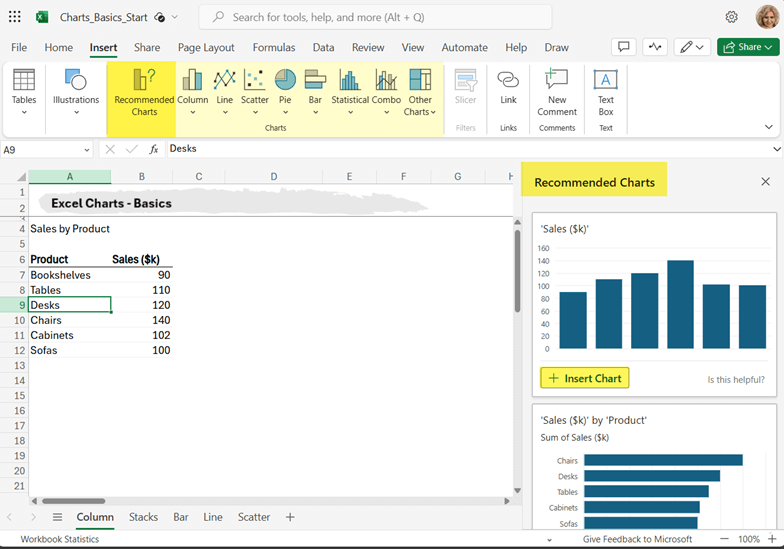Open the app launcher waffle icon
The height and width of the screenshot is (549, 784).
pyautogui.click(x=15, y=17)
